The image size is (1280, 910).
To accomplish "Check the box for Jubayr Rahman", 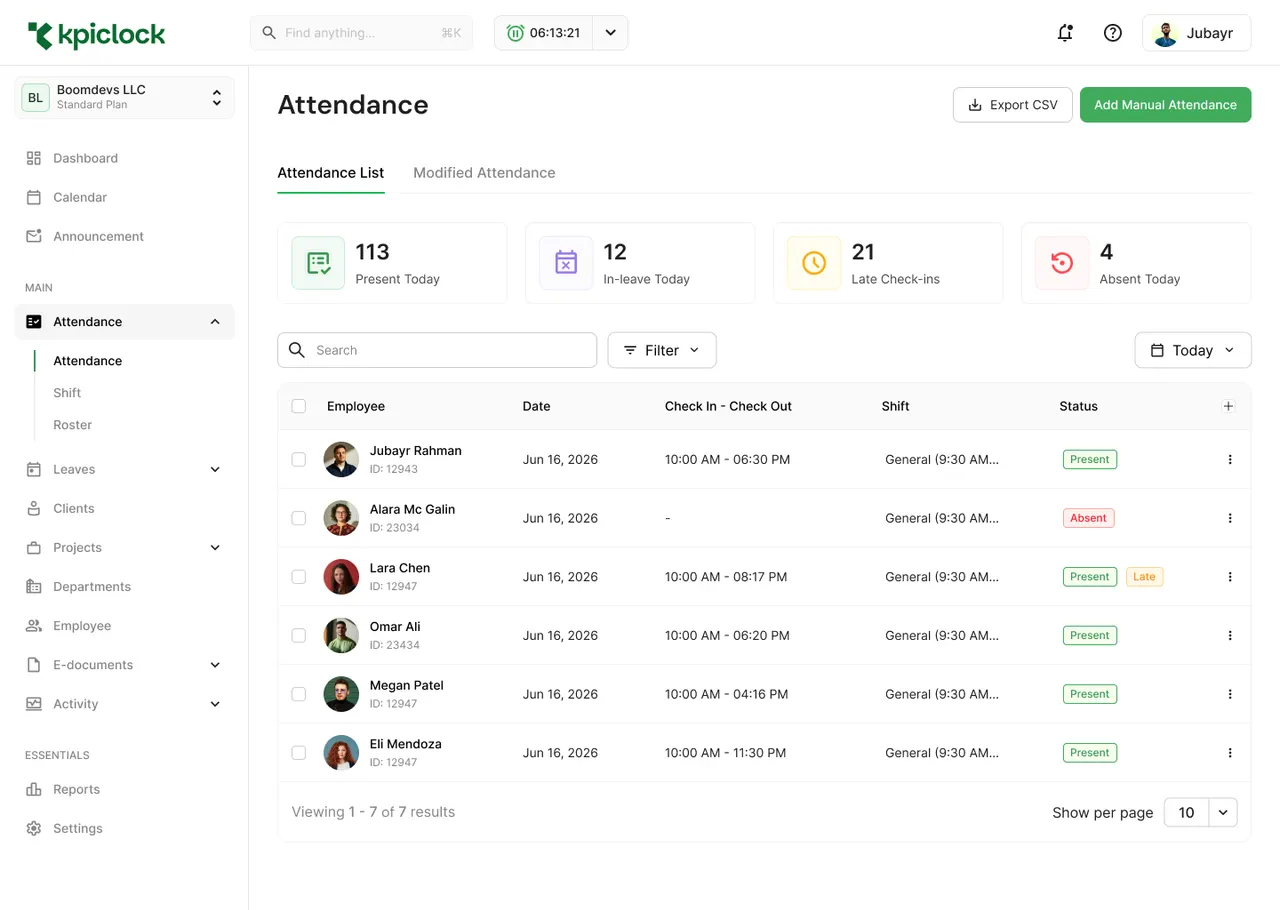I will click(x=299, y=460).
